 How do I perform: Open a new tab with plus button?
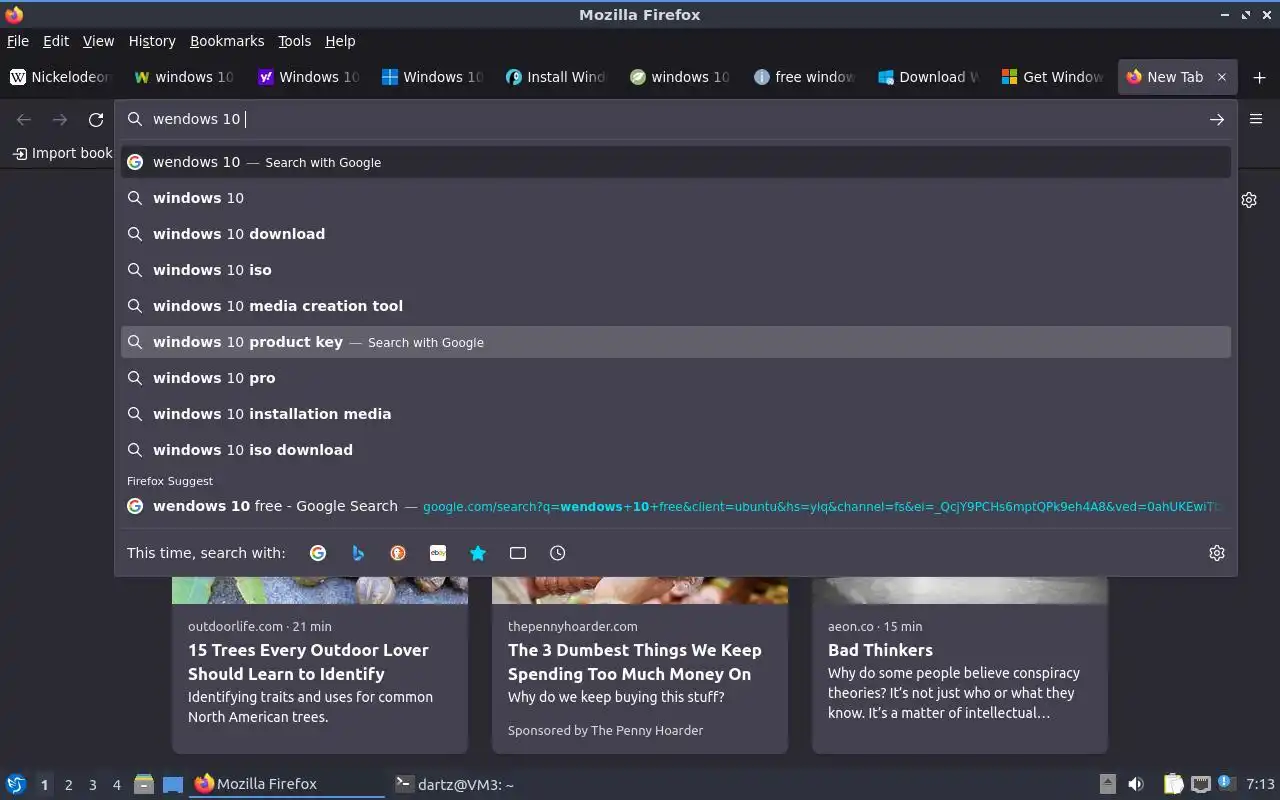click(x=1259, y=77)
